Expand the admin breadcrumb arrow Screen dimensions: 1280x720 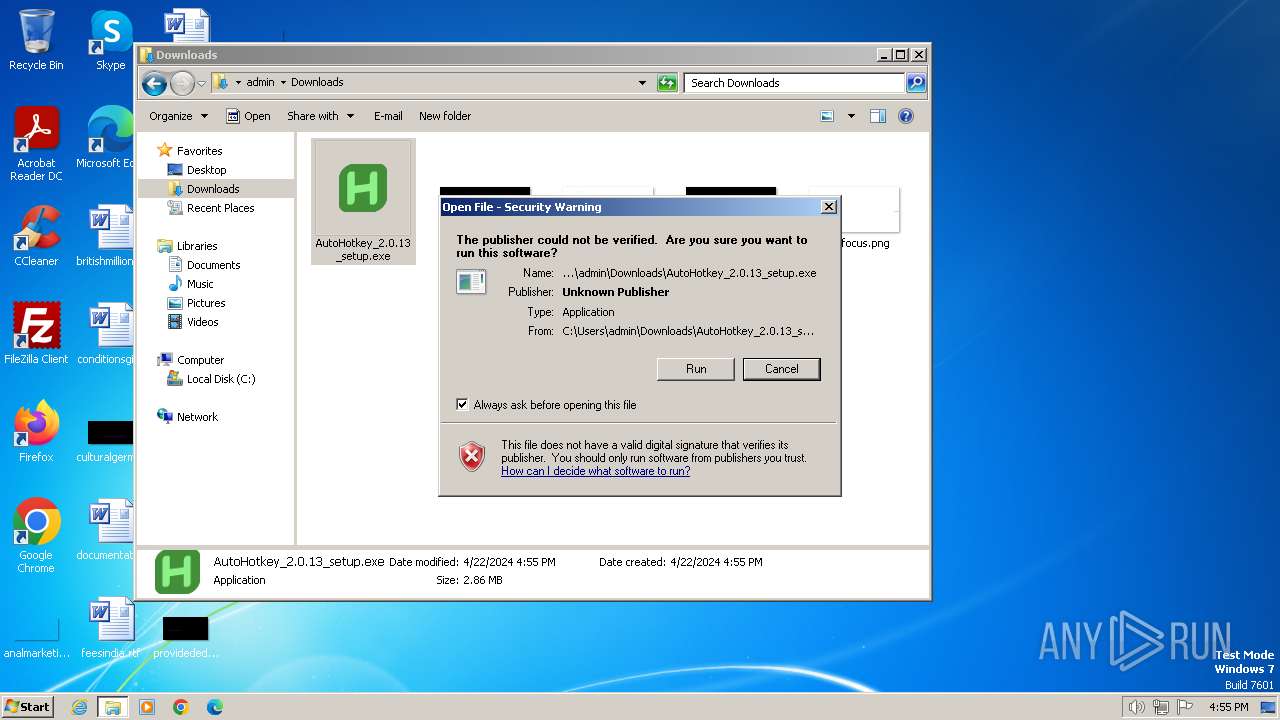point(283,83)
